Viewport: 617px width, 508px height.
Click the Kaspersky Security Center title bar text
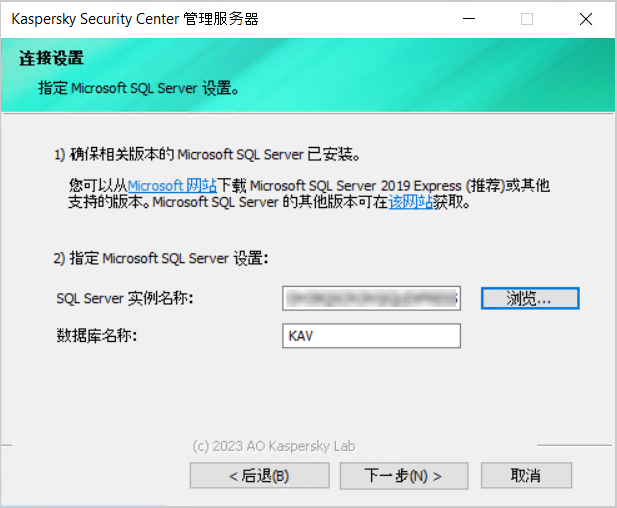(x=135, y=19)
